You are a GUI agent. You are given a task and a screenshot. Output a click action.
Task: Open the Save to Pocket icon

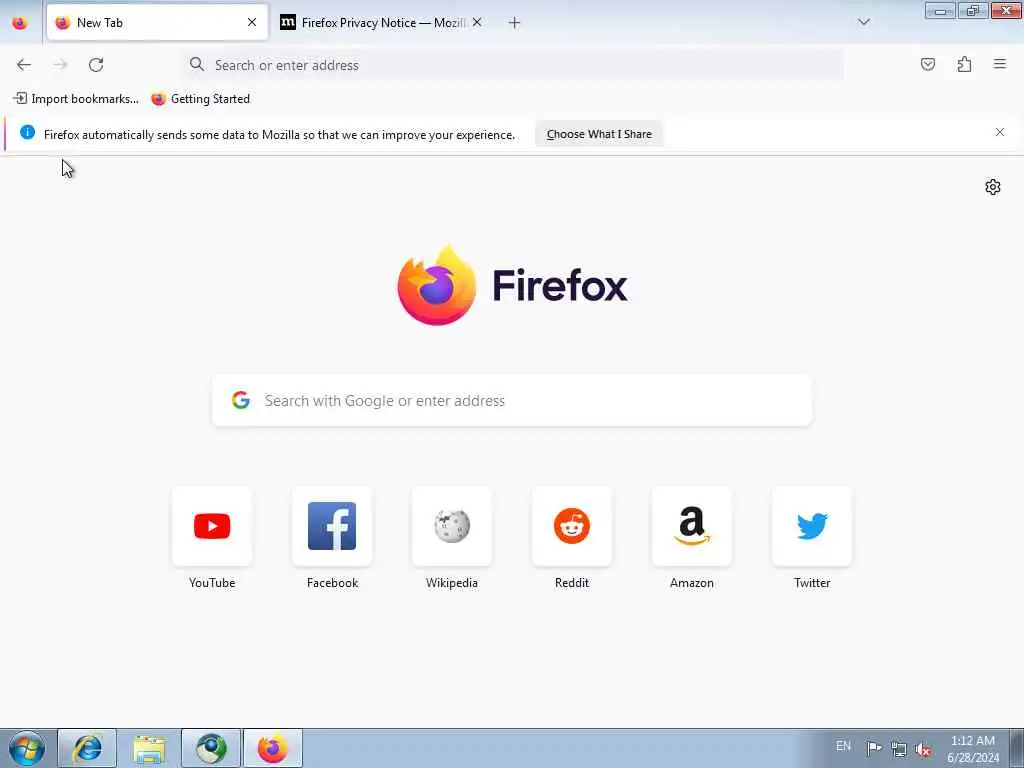point(927,64)
